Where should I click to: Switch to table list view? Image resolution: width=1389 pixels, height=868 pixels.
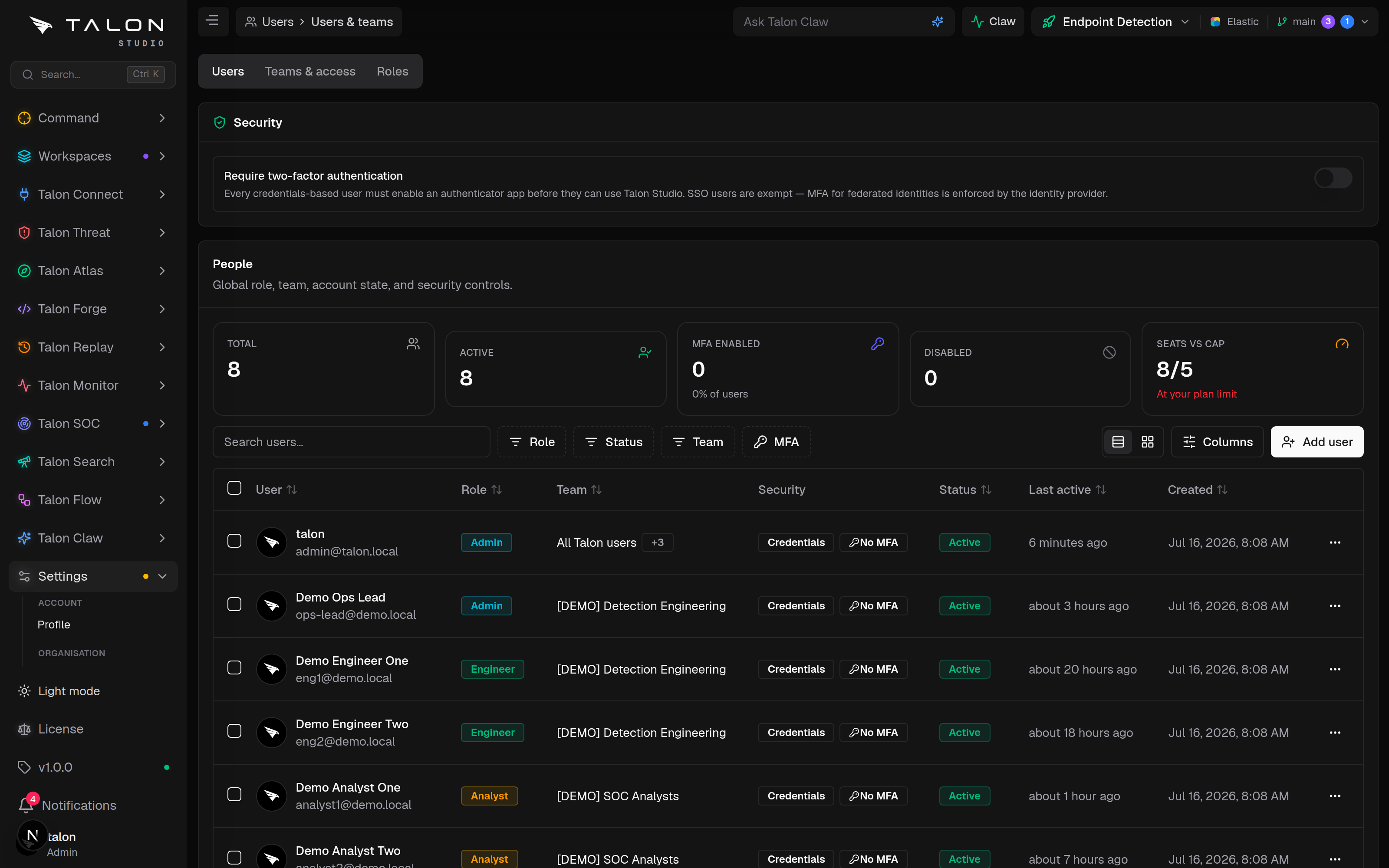point(1118,442)
